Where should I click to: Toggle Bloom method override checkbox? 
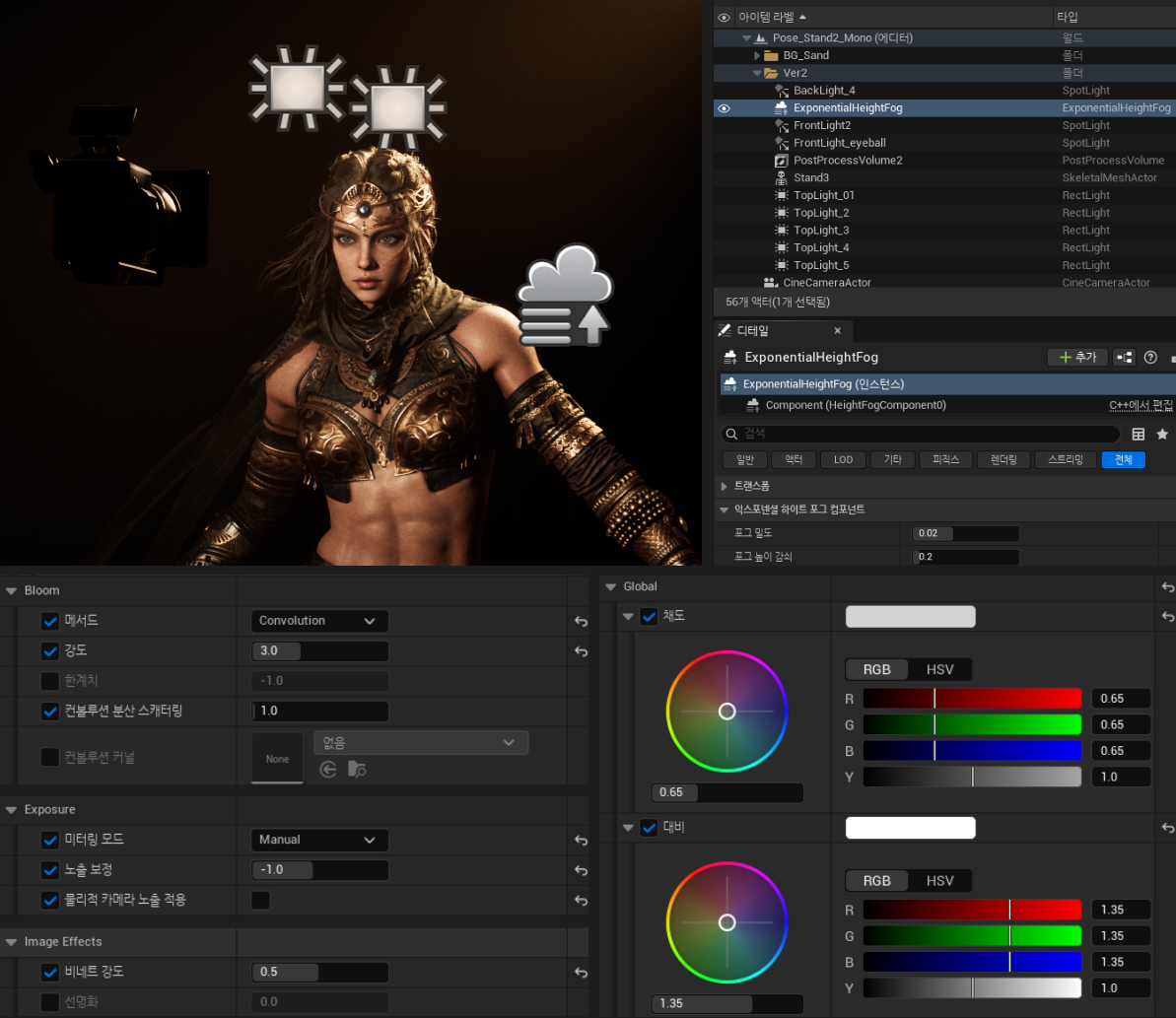[x=50, y=622]
